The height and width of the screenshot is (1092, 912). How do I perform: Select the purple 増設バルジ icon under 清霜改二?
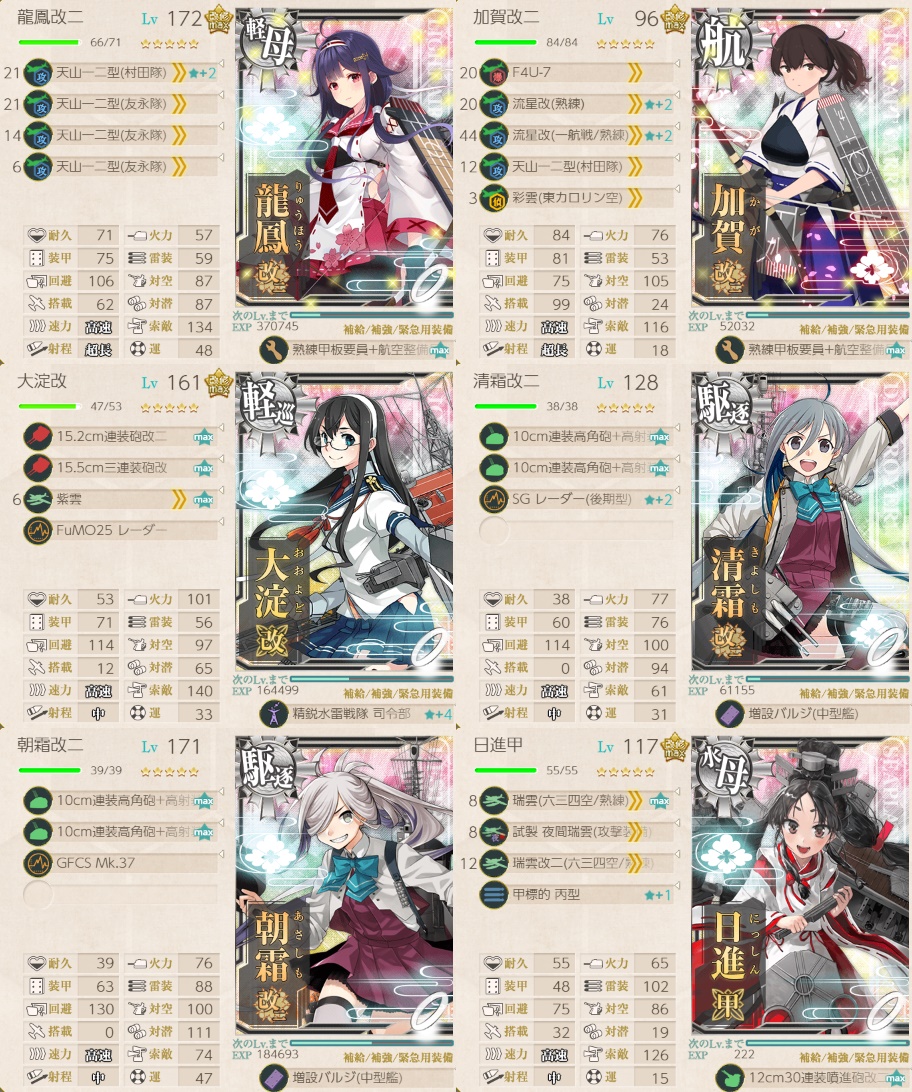[x=730, y=714]
